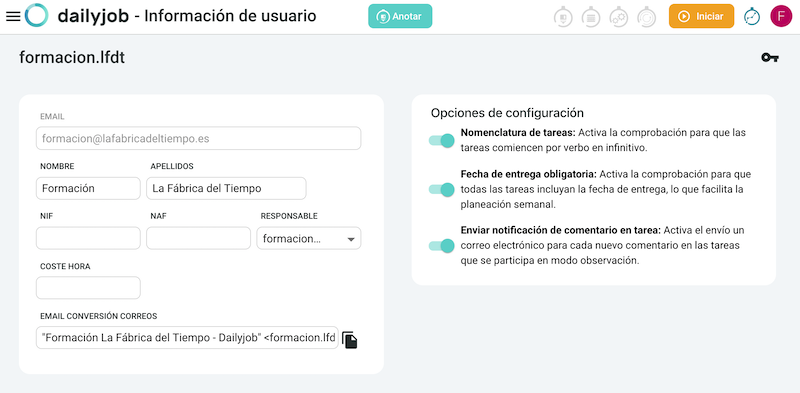Open the hamburger main menu
The image size is (800, 393).
(x=13, y=16)
